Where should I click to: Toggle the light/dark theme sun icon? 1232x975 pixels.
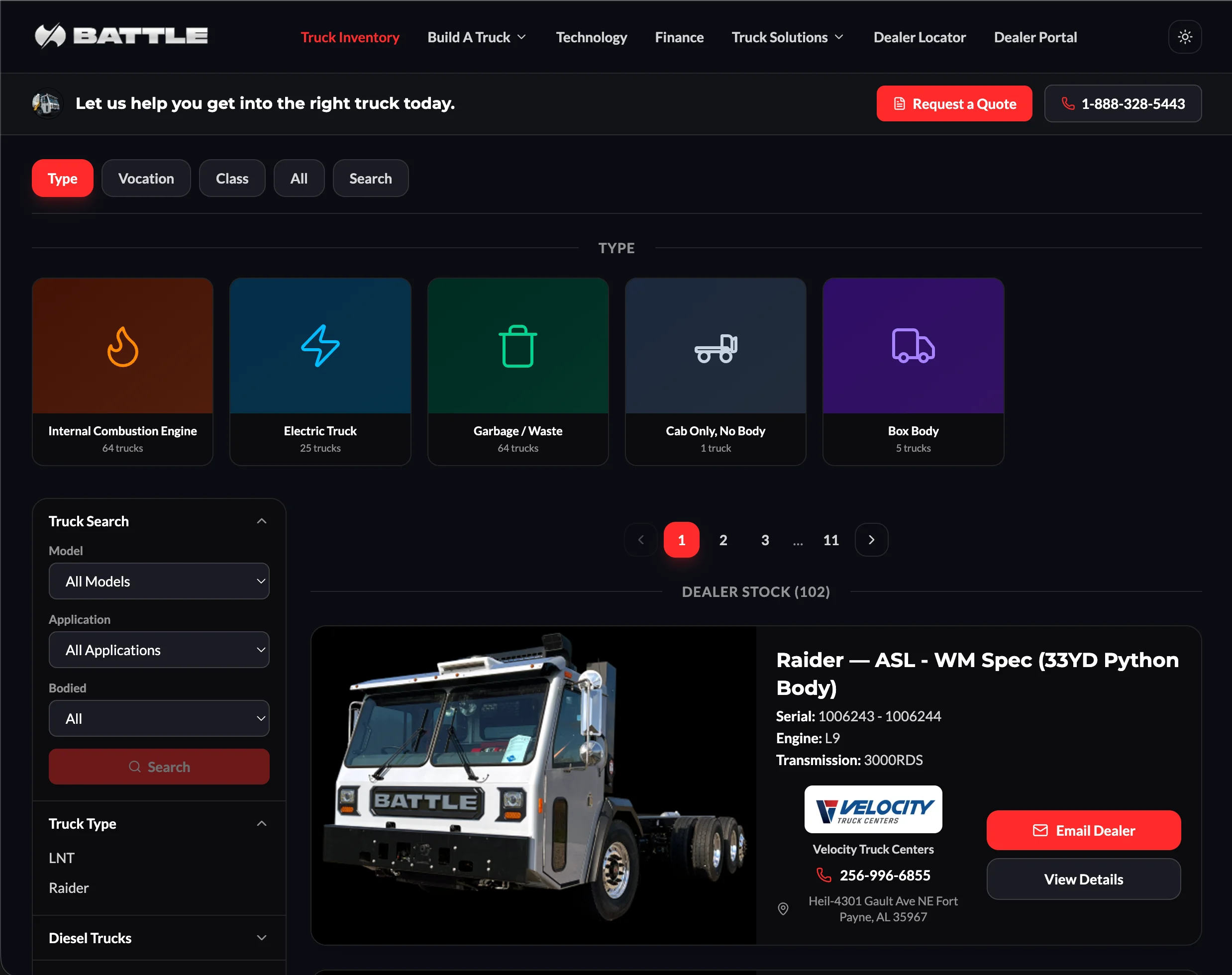(x=1185, y=37)
